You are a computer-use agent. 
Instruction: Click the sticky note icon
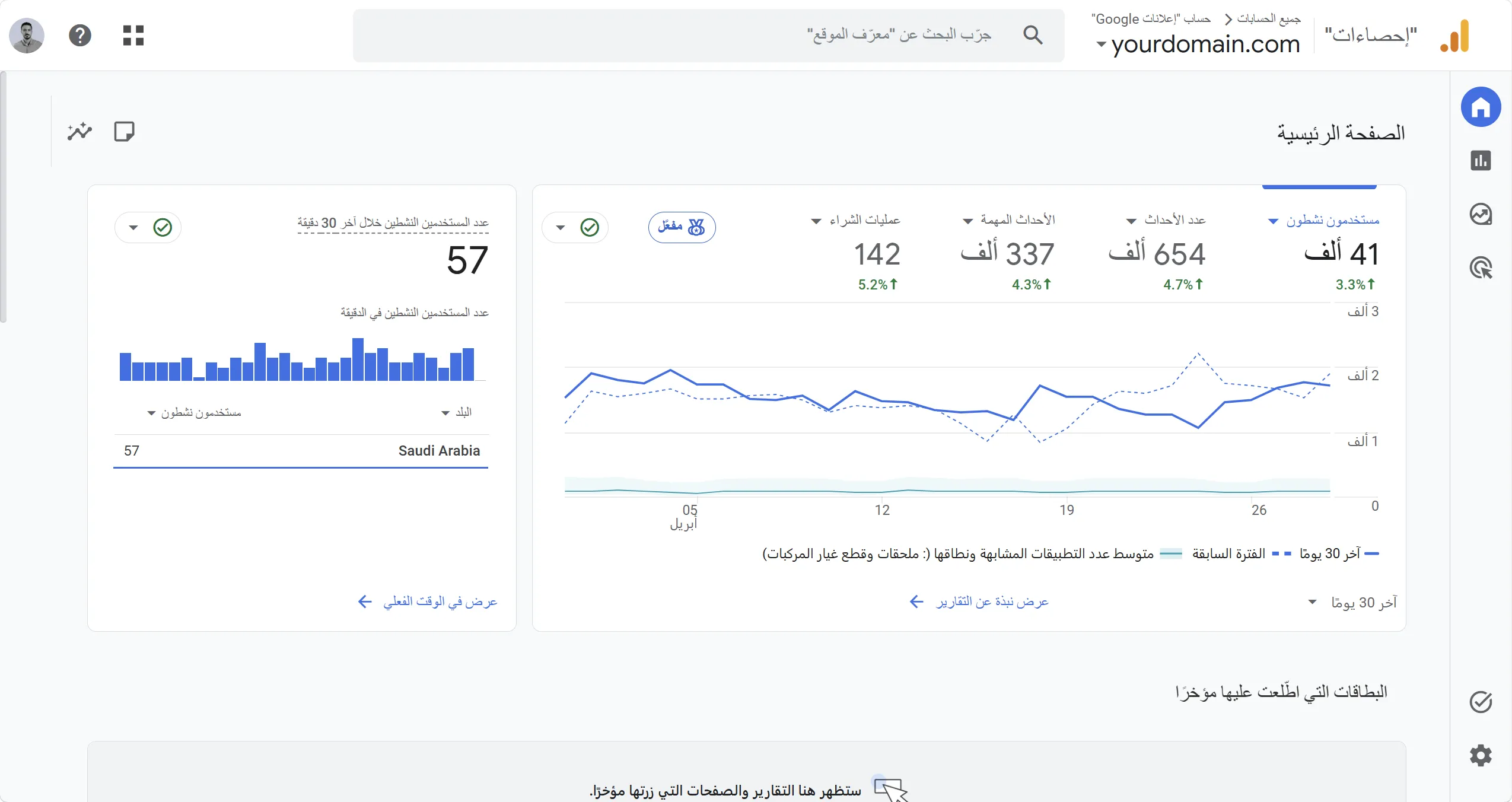tap(124, 131)
